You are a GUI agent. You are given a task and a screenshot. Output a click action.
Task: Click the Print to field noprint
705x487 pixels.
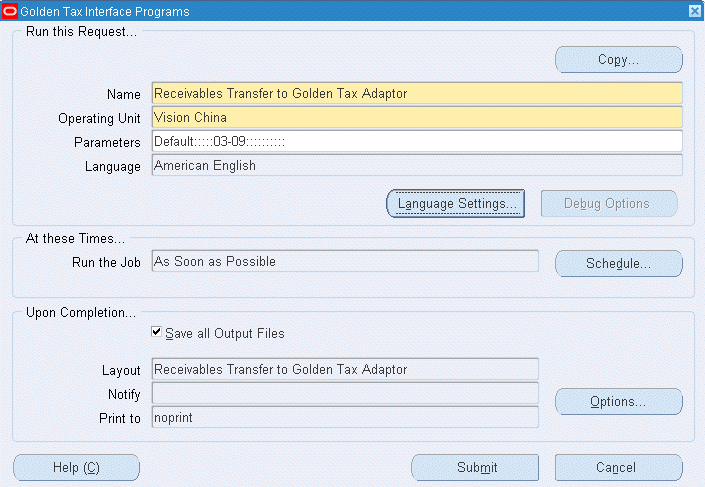345,417
